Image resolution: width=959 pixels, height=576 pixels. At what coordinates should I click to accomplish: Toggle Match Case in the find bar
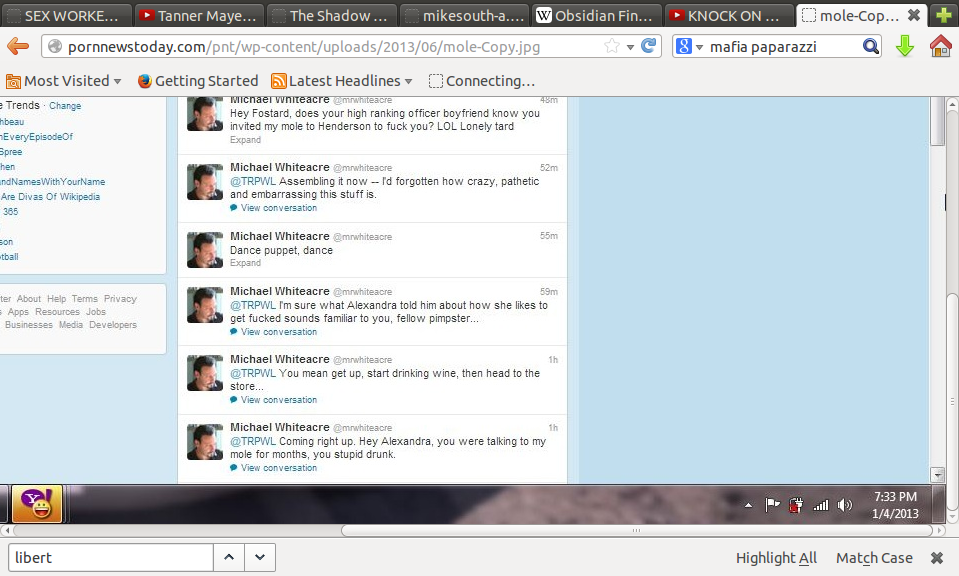click(x=874, y=558)
